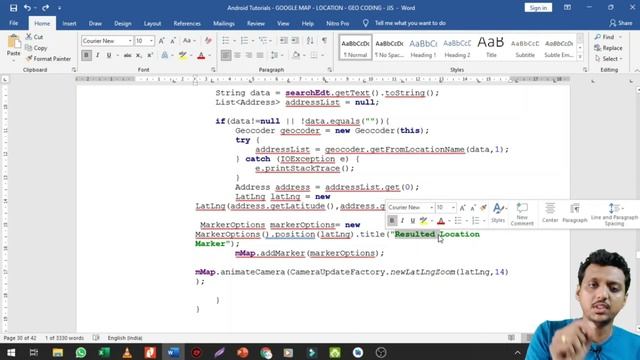Switch to the References ribbon tab
The height and width of the screenshot is (360, 640).
(x=187, y=23)
